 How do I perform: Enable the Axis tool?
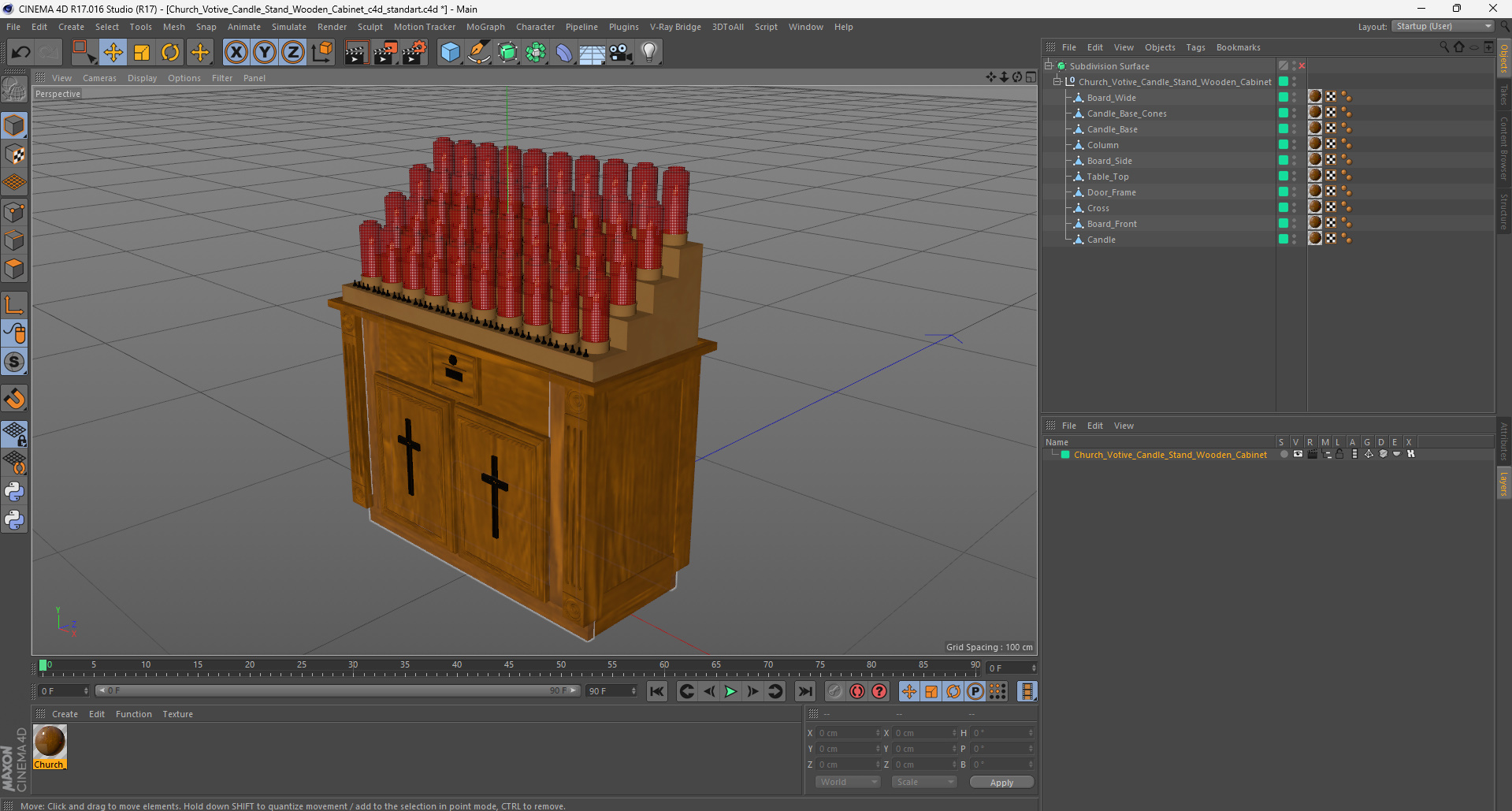(14, 305)
